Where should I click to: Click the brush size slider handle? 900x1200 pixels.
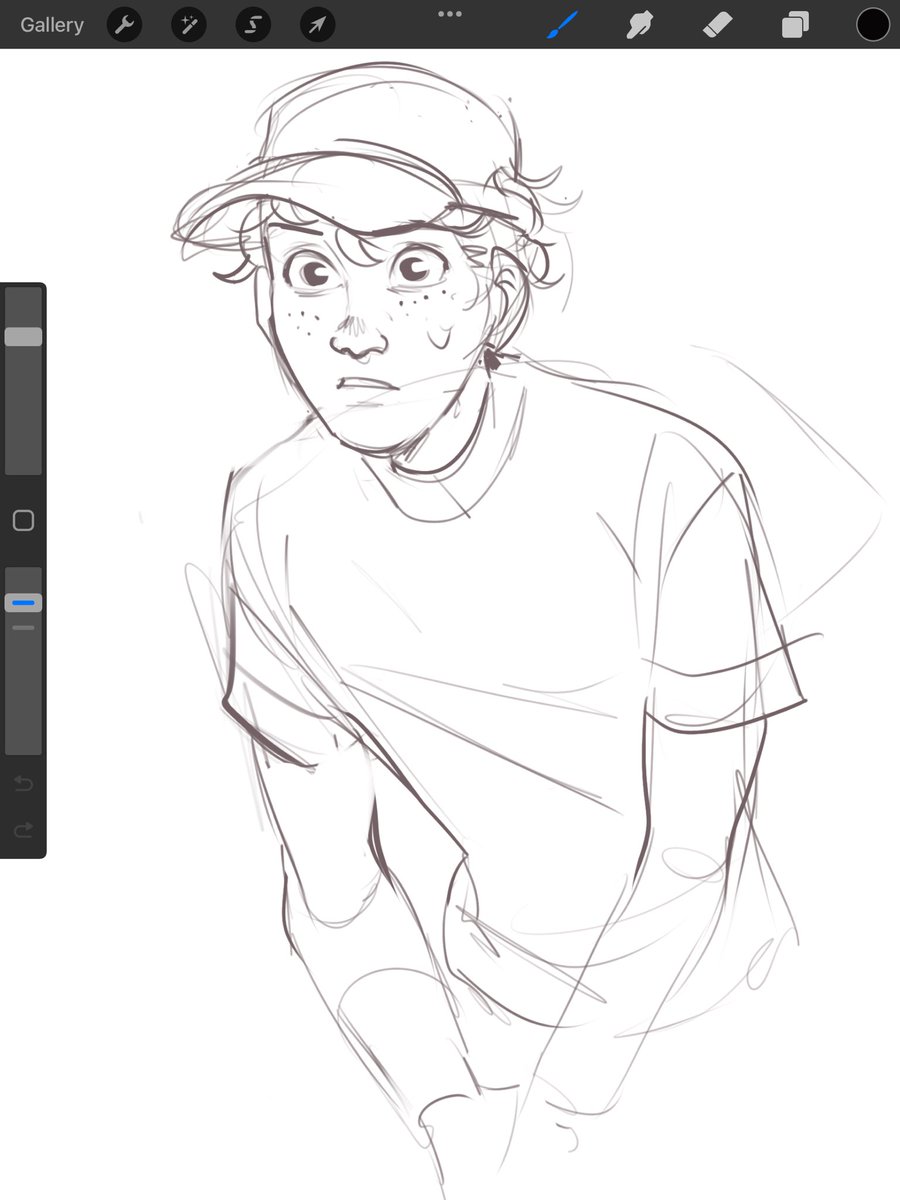pos(23,337)
